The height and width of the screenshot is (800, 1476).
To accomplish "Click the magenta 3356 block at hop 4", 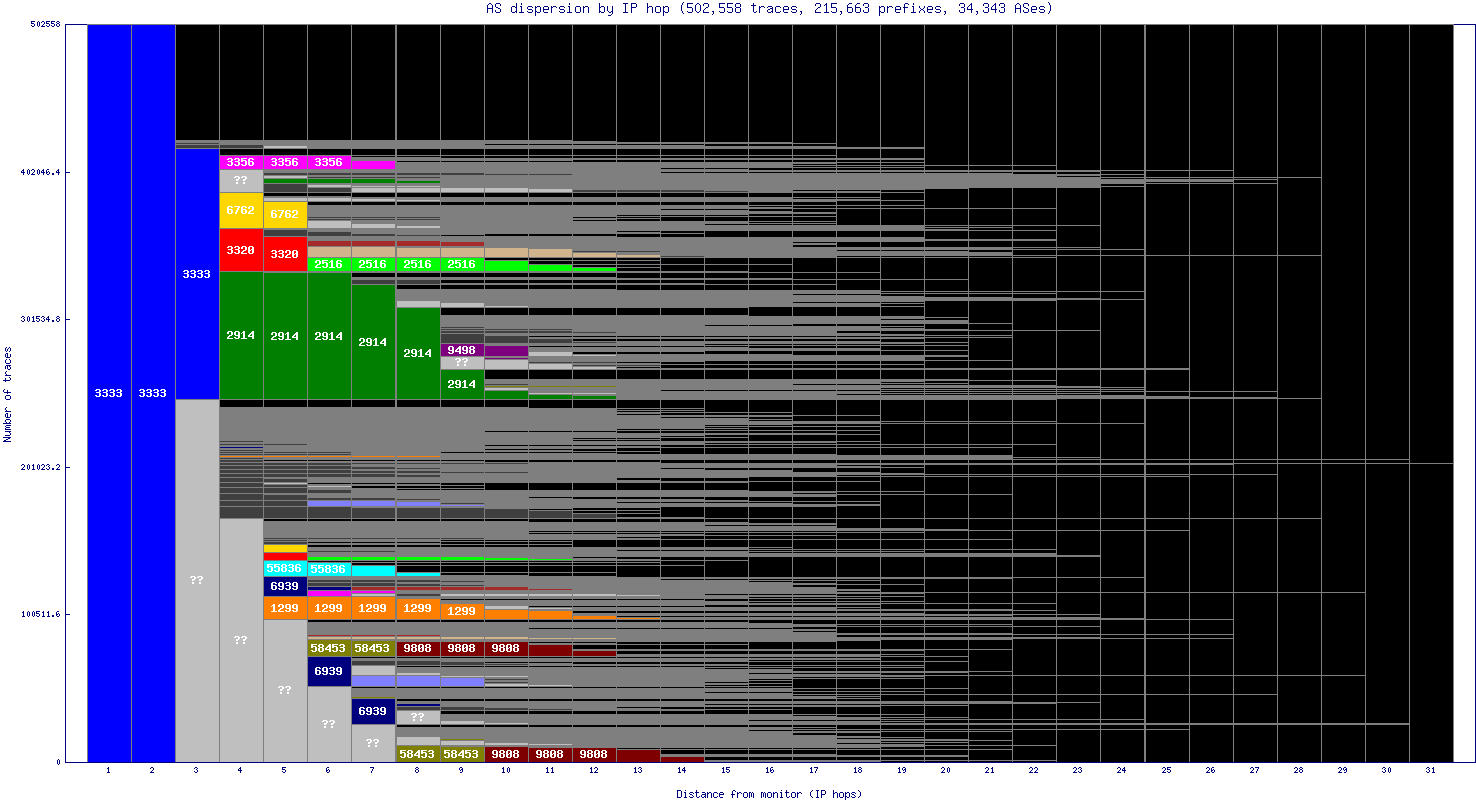I will tap(241, 162).
